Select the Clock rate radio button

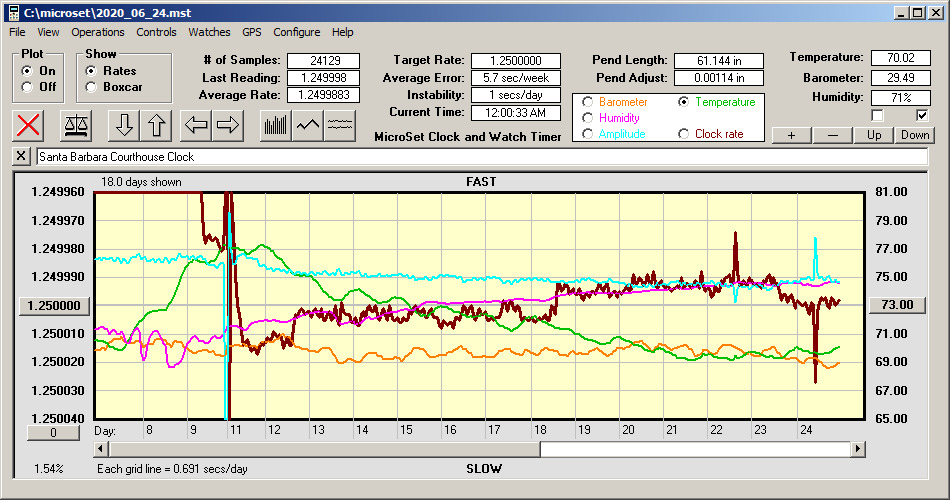tap(684, 133)
